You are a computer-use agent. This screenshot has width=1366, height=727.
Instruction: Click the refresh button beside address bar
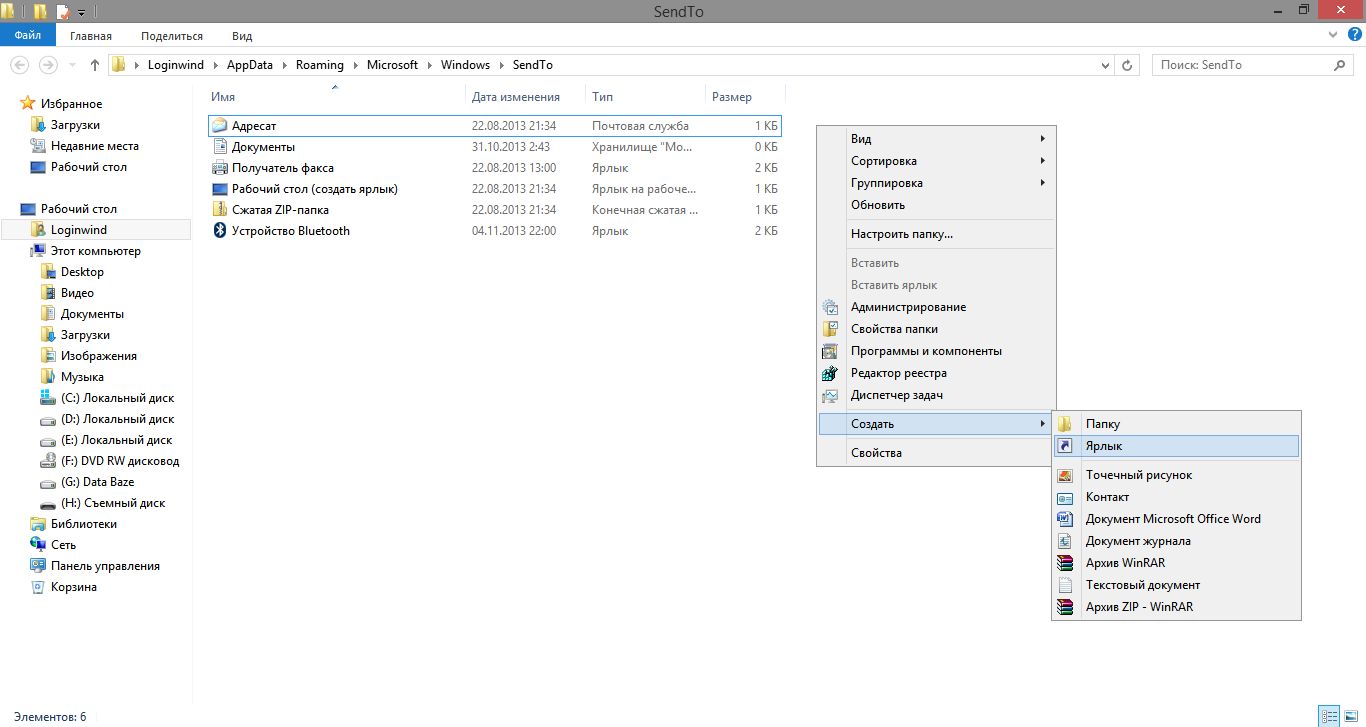click(x=1128, y=65)
